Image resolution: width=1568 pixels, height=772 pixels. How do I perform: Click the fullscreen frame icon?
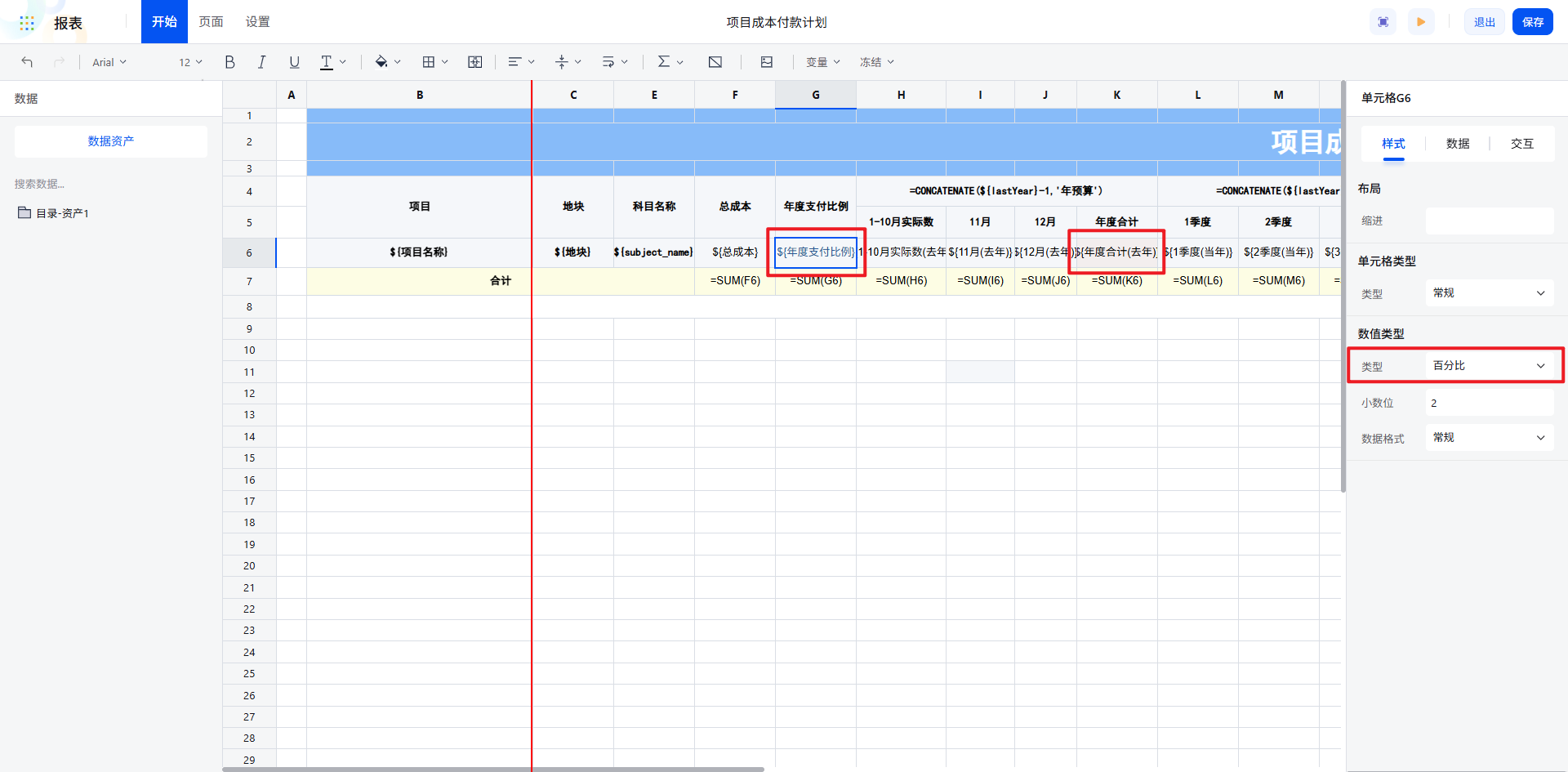1383,22
